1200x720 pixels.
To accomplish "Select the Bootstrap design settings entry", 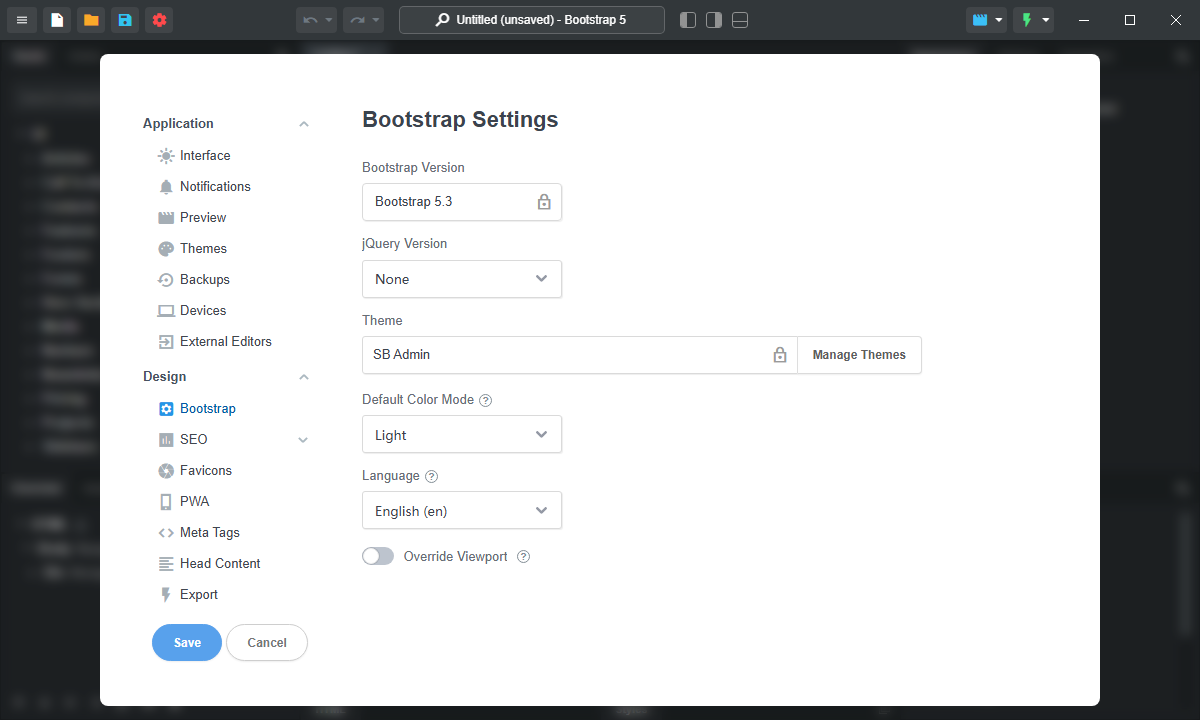I will pos(207,408).
